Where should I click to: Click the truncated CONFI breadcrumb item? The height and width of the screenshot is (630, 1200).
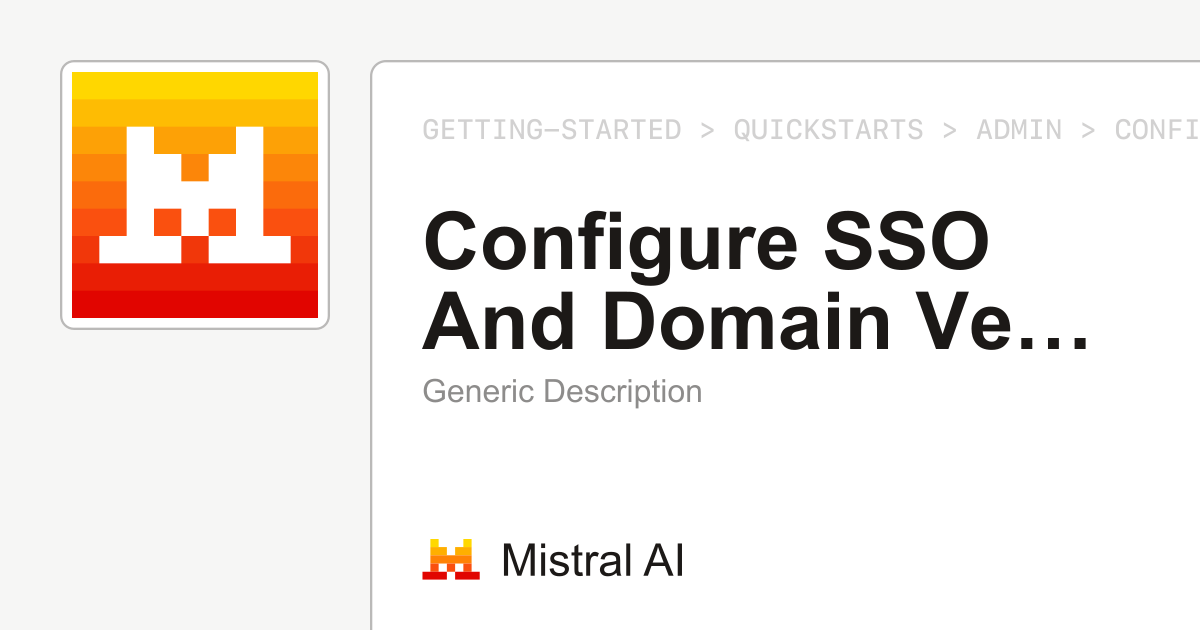coord(1157,130)
